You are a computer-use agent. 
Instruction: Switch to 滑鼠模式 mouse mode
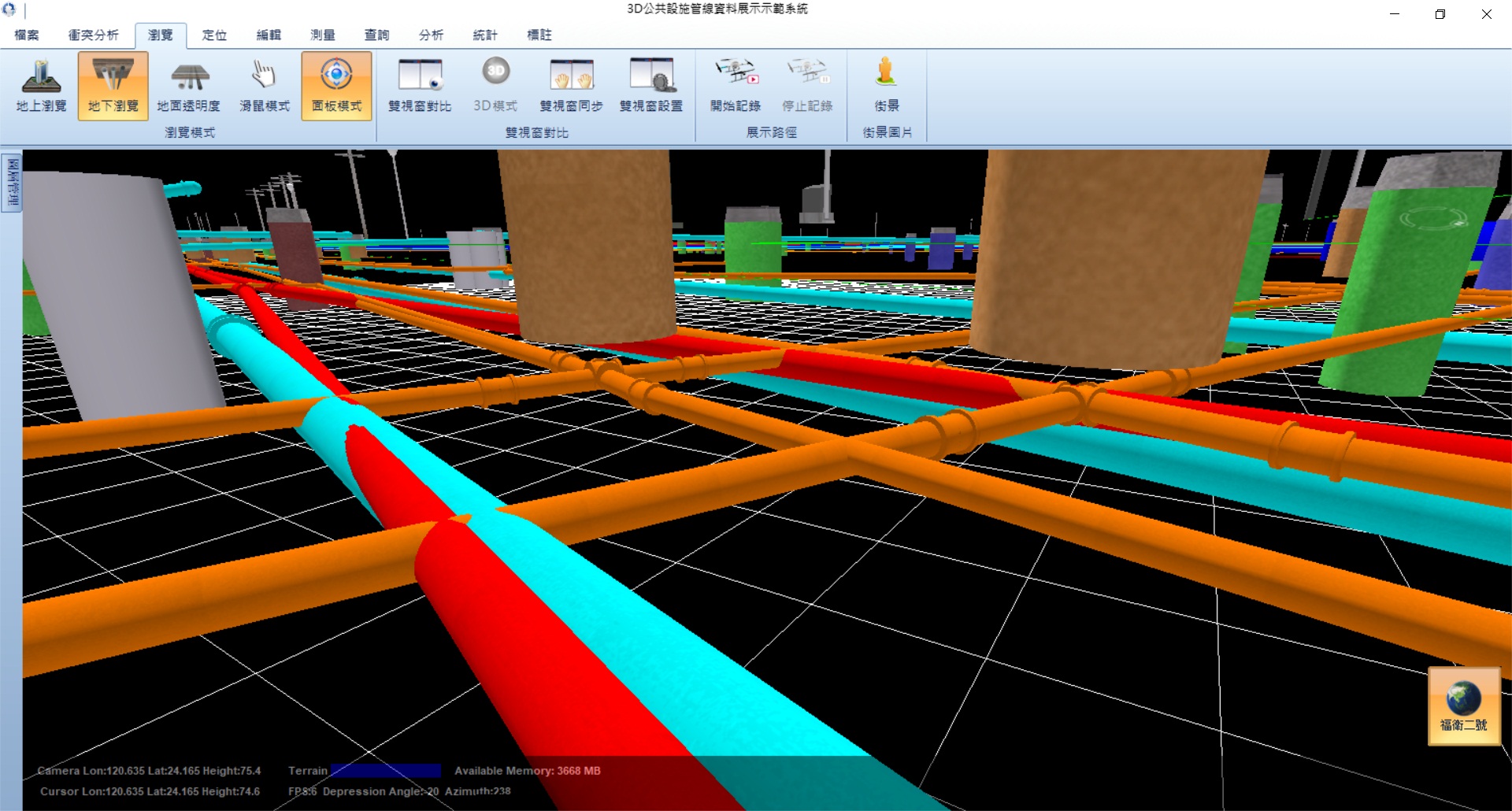(264, 86)
